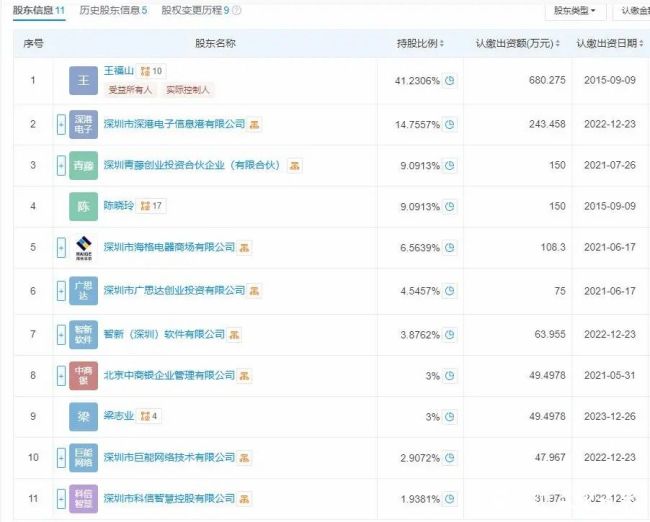Select date cell 2021-05-31
This screenshot has width=650, height=522.
click(610, 375)
